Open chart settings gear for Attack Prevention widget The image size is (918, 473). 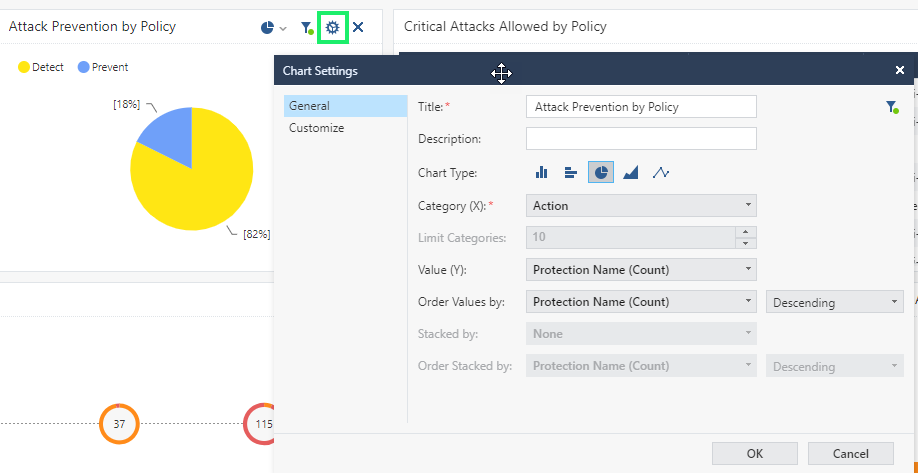pyautogui.click(x=333, y=28)
